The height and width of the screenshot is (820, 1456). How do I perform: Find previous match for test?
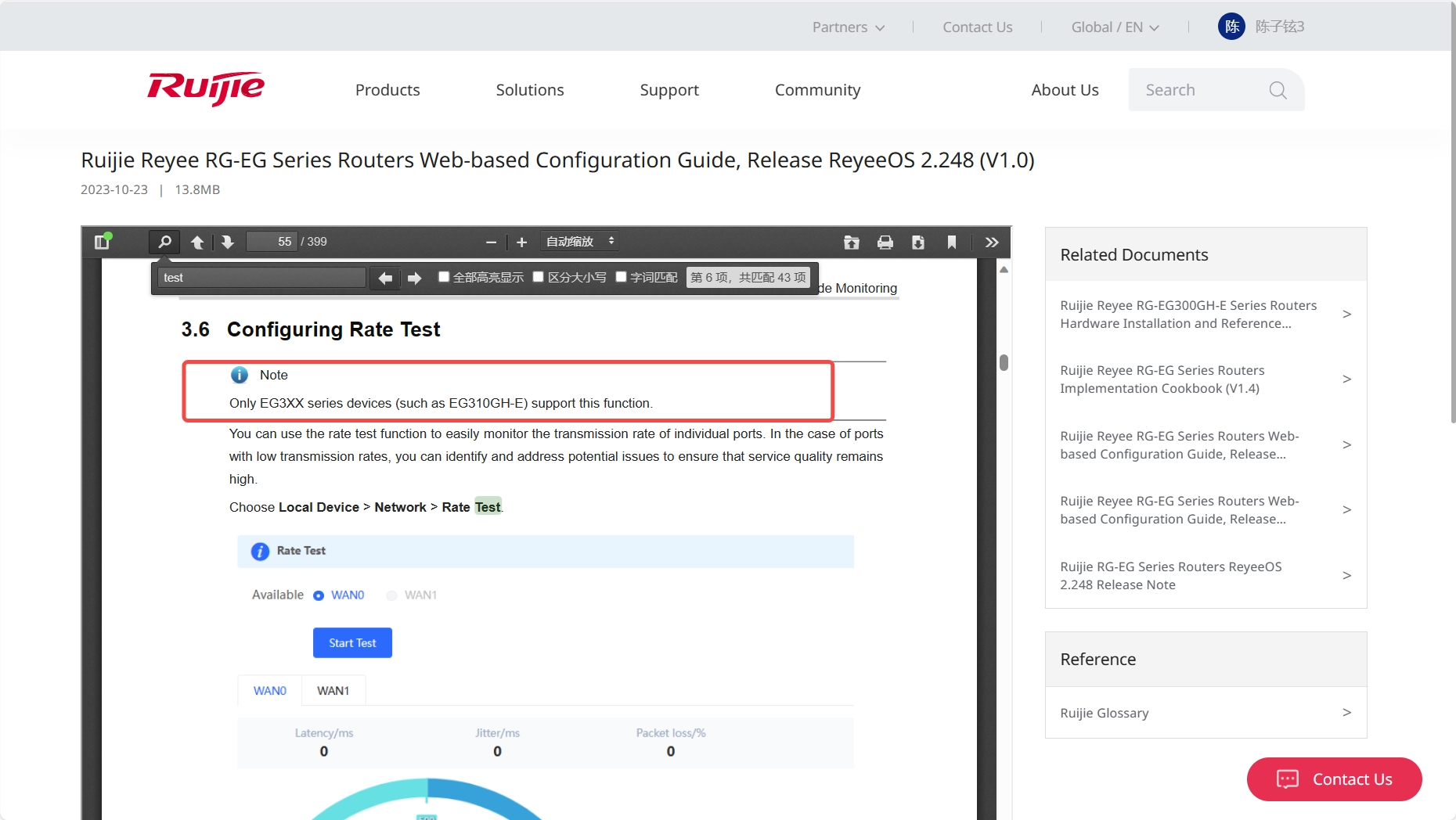point(385,278)
